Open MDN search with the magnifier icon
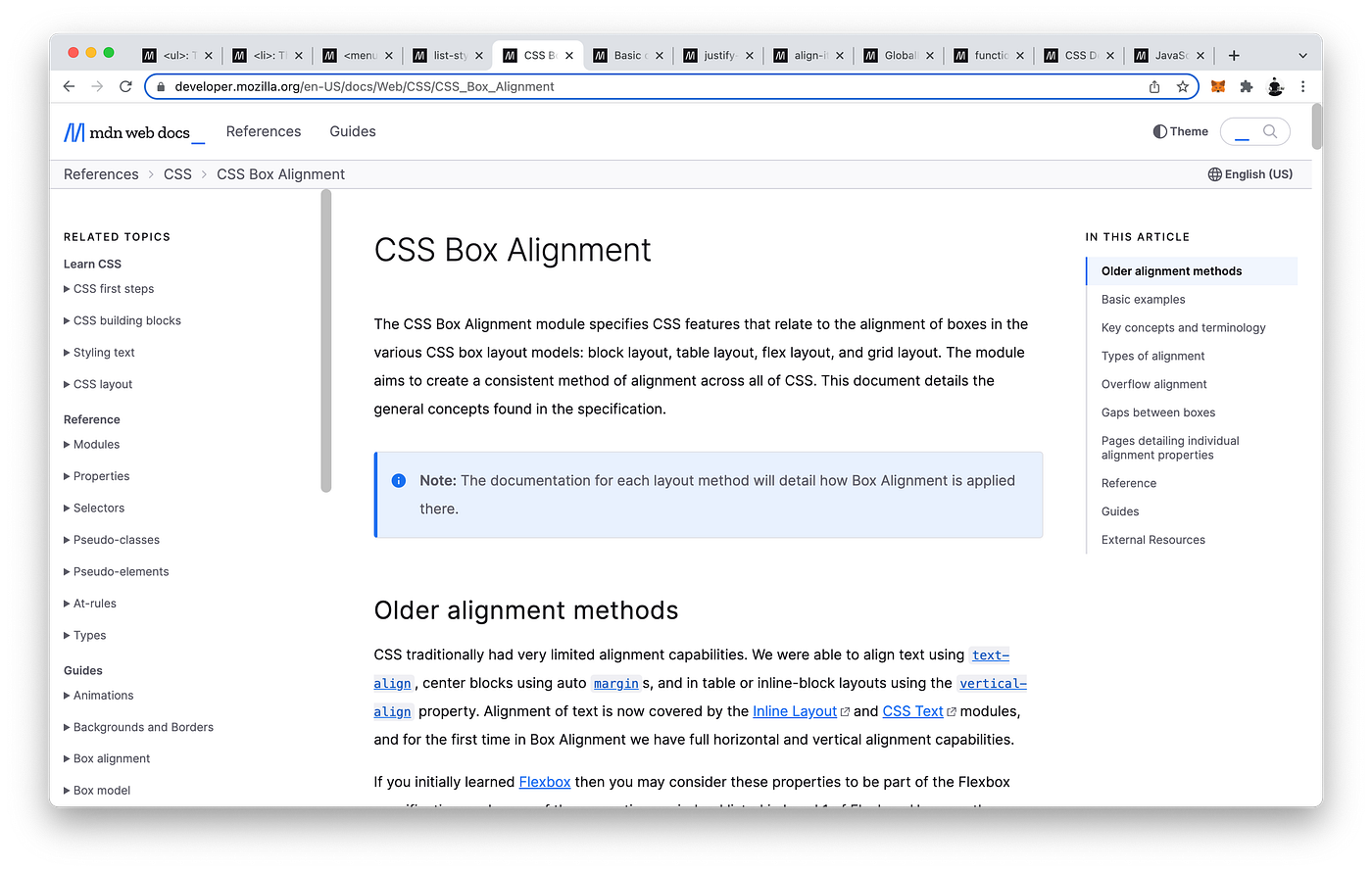This screenshot has height=872, width=1372. click(x=1271, y=131)
